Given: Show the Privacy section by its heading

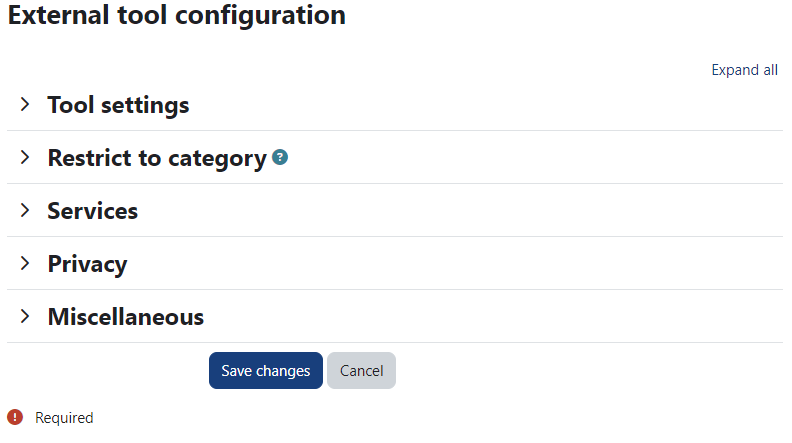Looking at the screenshot, I should point(87,264).
